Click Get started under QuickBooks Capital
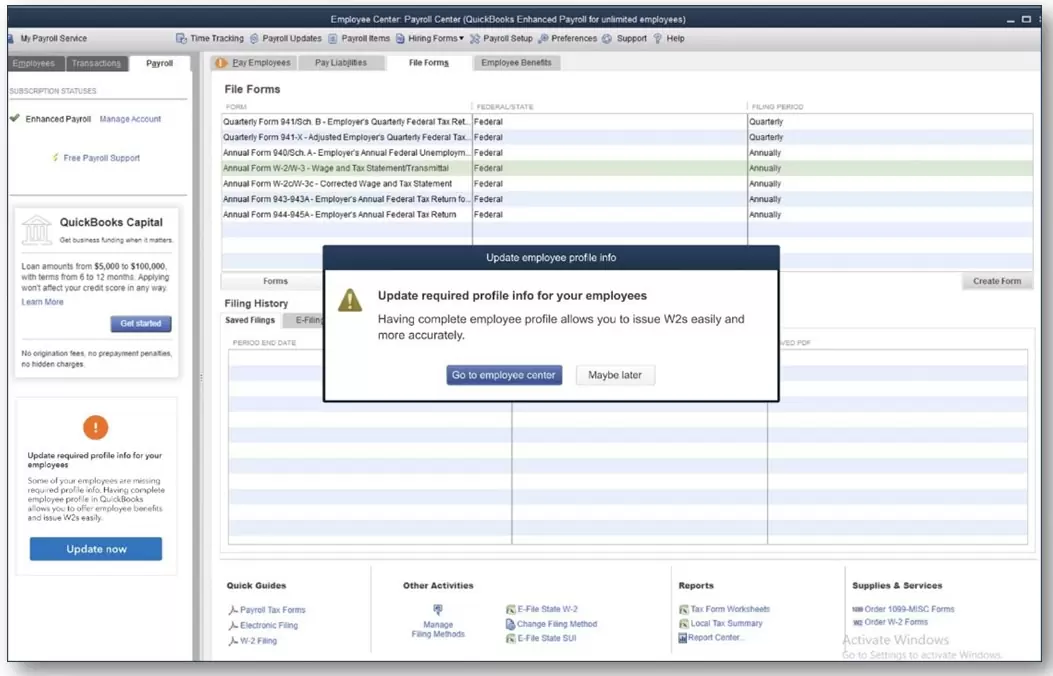The image size is (1053, 676). coord(141,324)
